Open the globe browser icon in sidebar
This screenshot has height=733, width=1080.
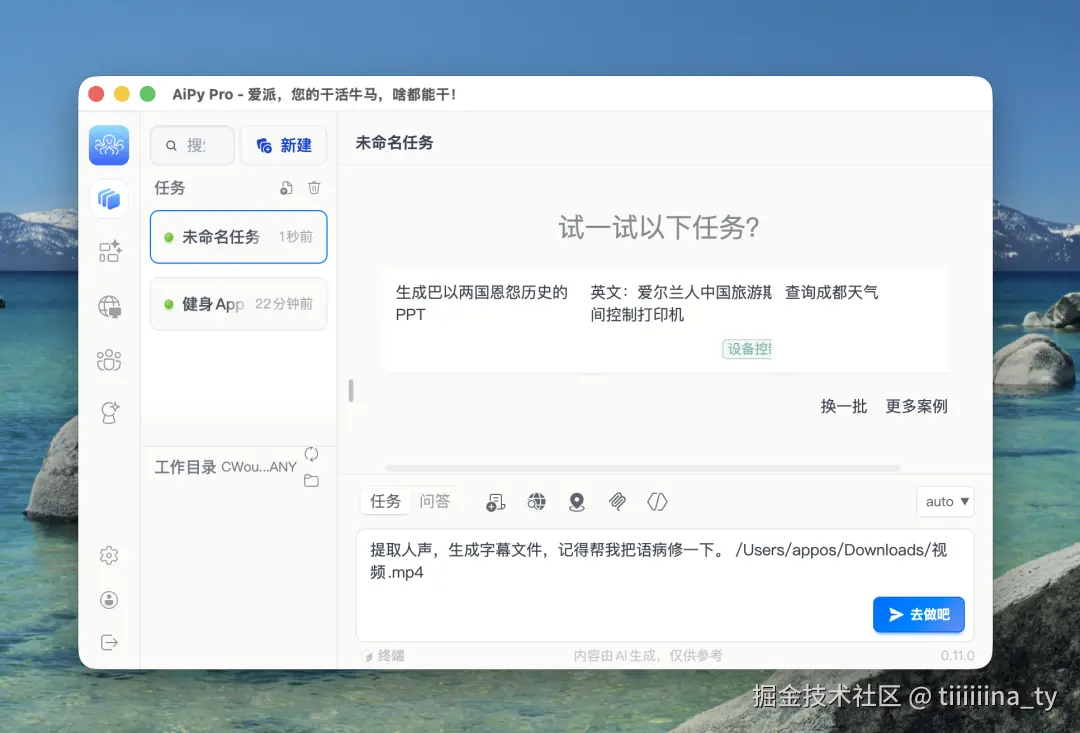tap(109, 307)
